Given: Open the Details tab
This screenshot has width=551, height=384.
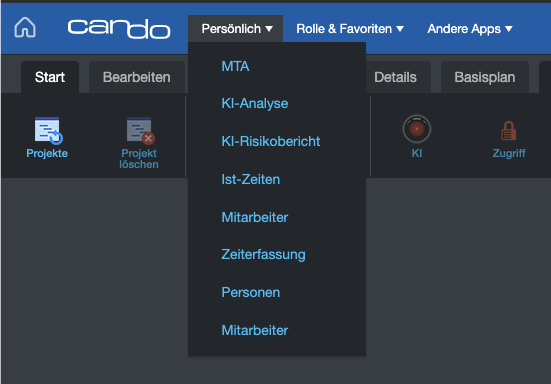Looking at the screenshot, I should tap(395, 77).
